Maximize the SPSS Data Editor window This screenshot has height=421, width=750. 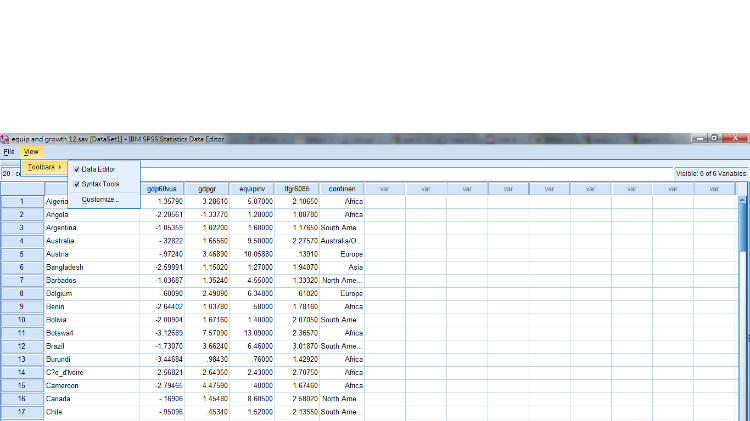716,137
